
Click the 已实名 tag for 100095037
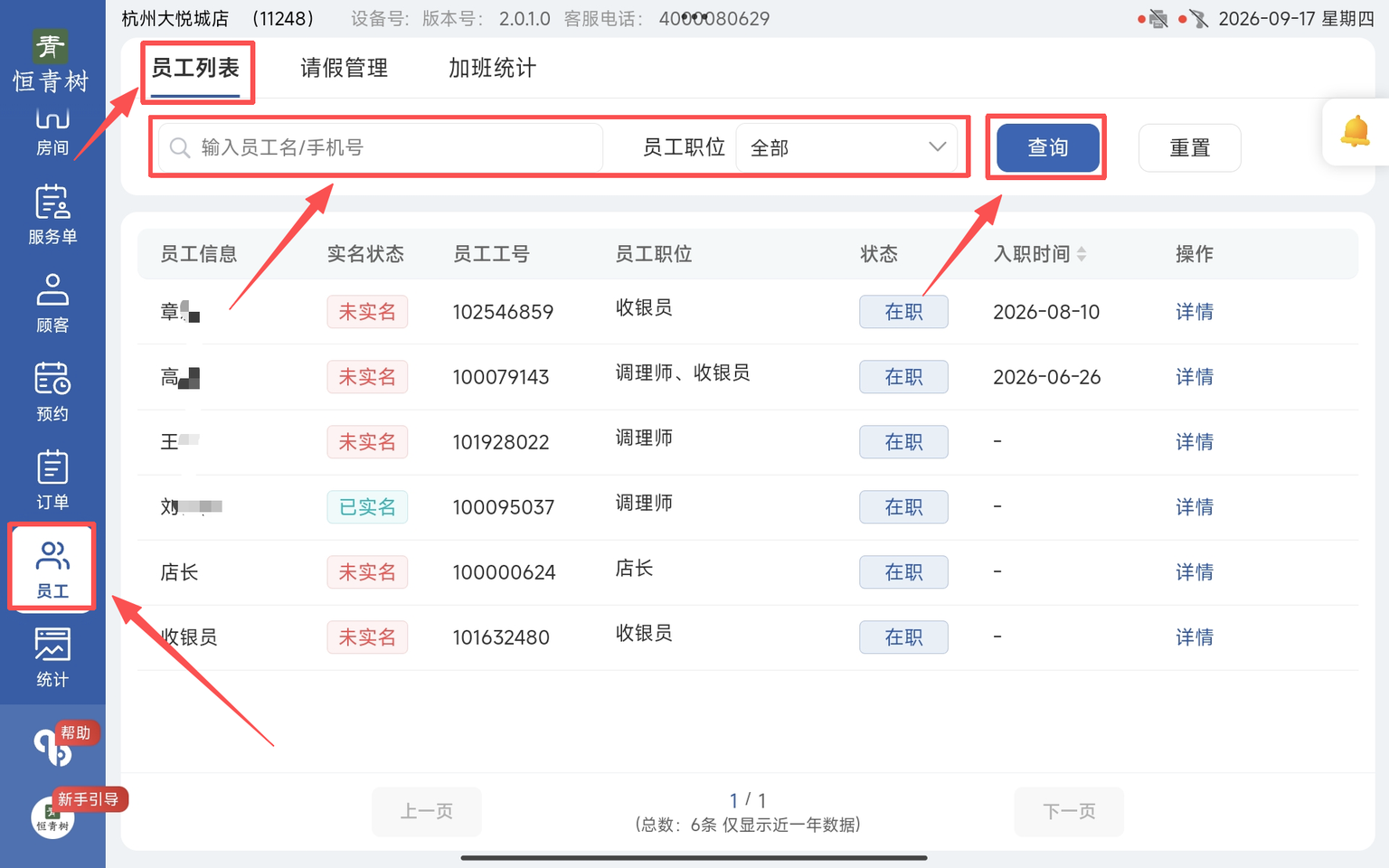(x=367, y=507)
